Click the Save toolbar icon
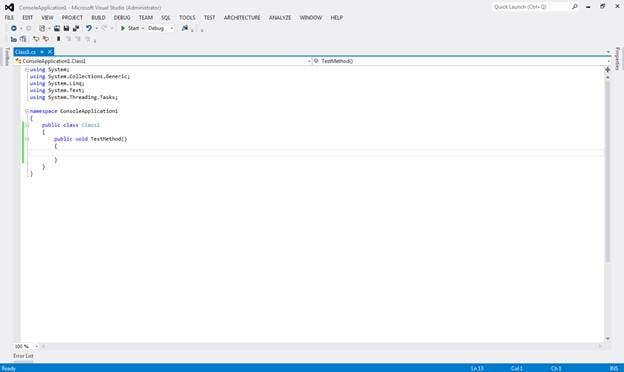 click(x=66, y=28)
